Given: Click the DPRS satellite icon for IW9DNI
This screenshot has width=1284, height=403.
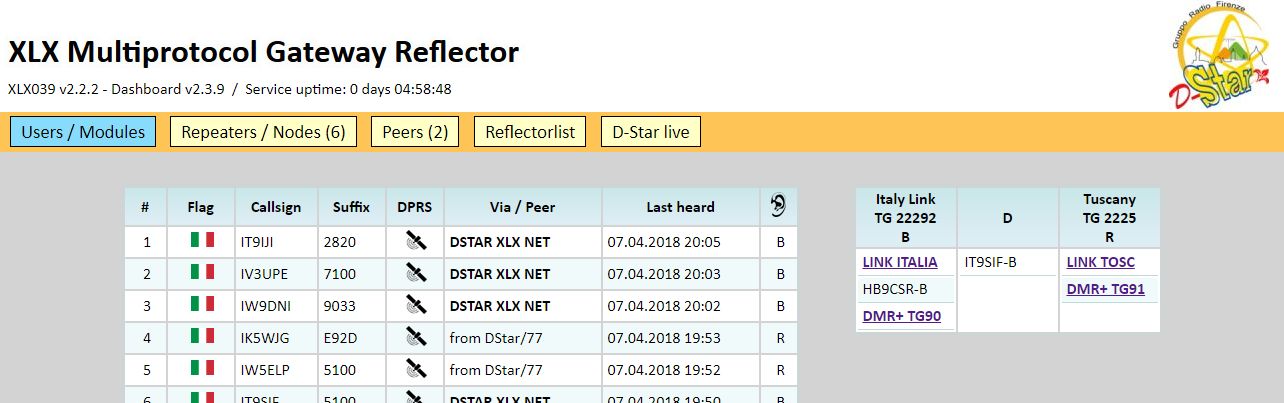Looking at the screenshot, I should [414, 306].
